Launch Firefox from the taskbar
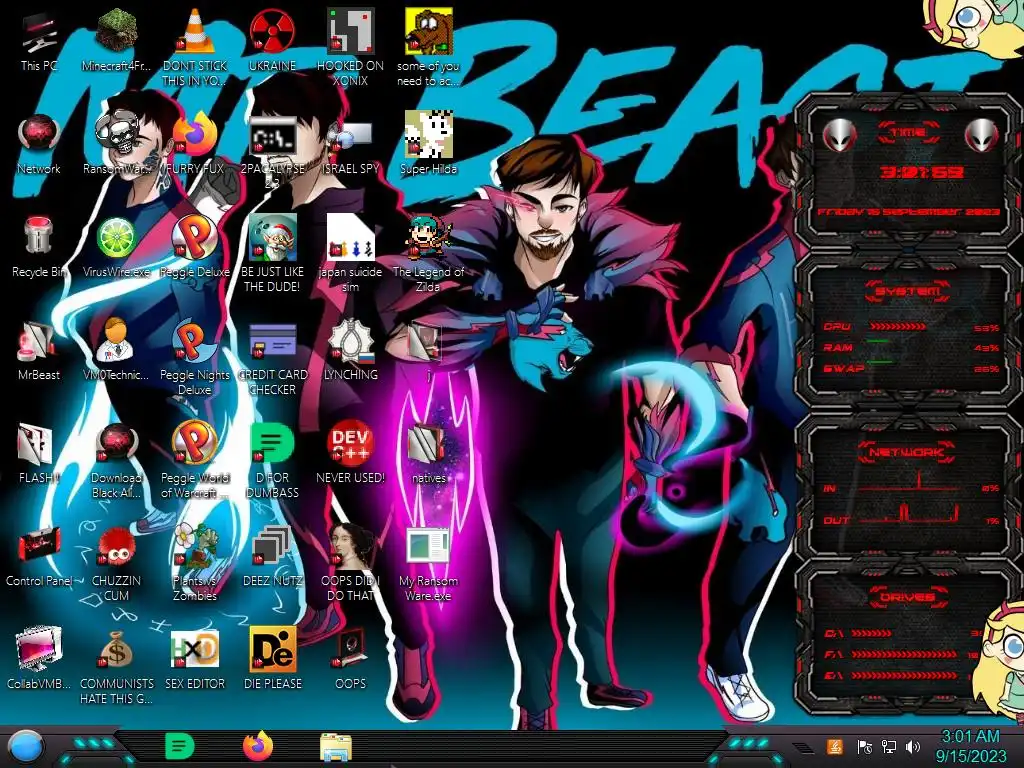The height and width of the screenshot is (768, 1024). pos(258,747)
